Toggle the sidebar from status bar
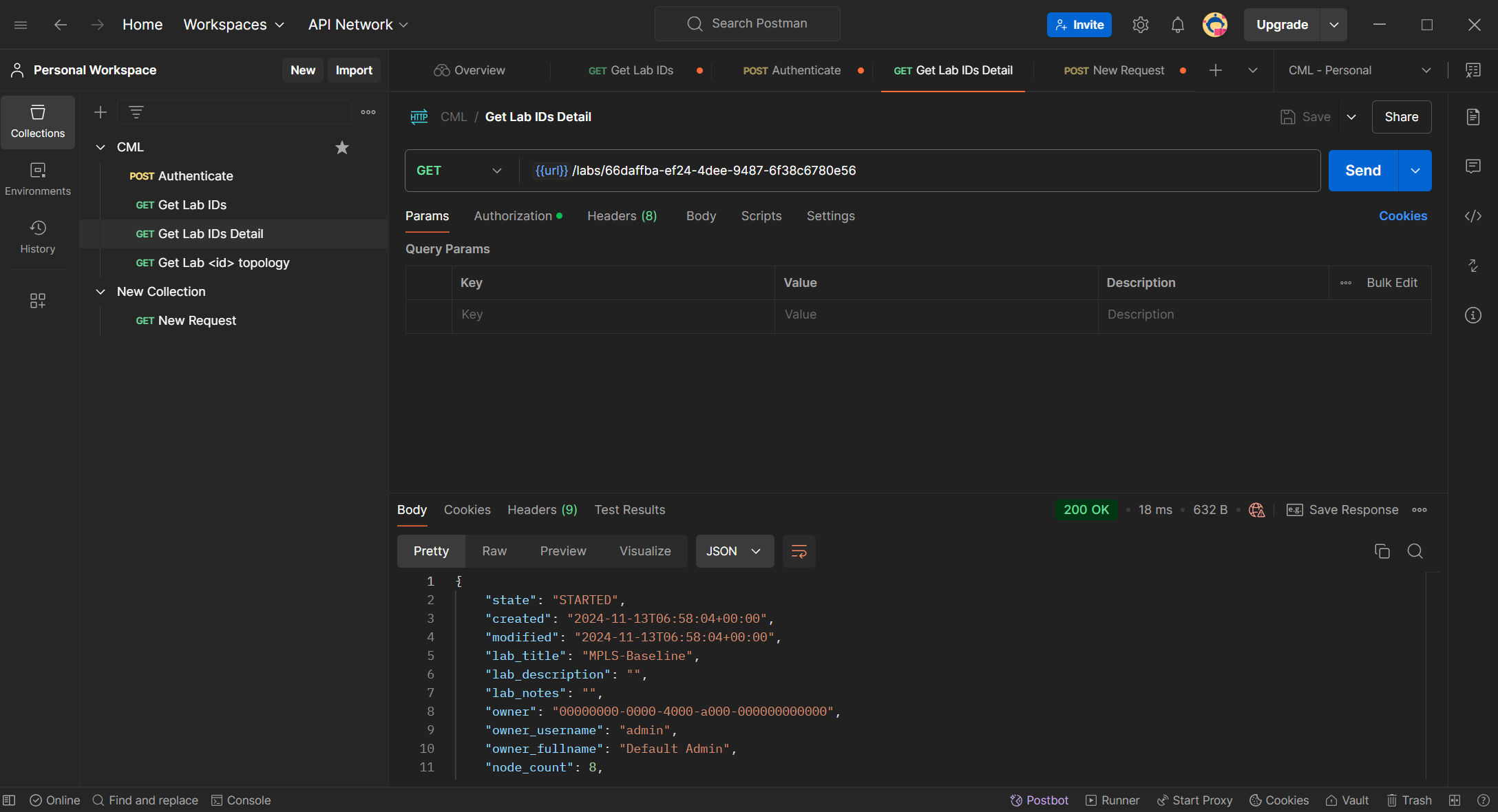 click(9, 800)
